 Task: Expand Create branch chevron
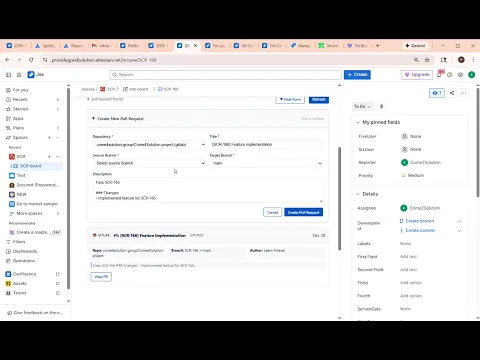pyautogui.click(x=459, y=221)
